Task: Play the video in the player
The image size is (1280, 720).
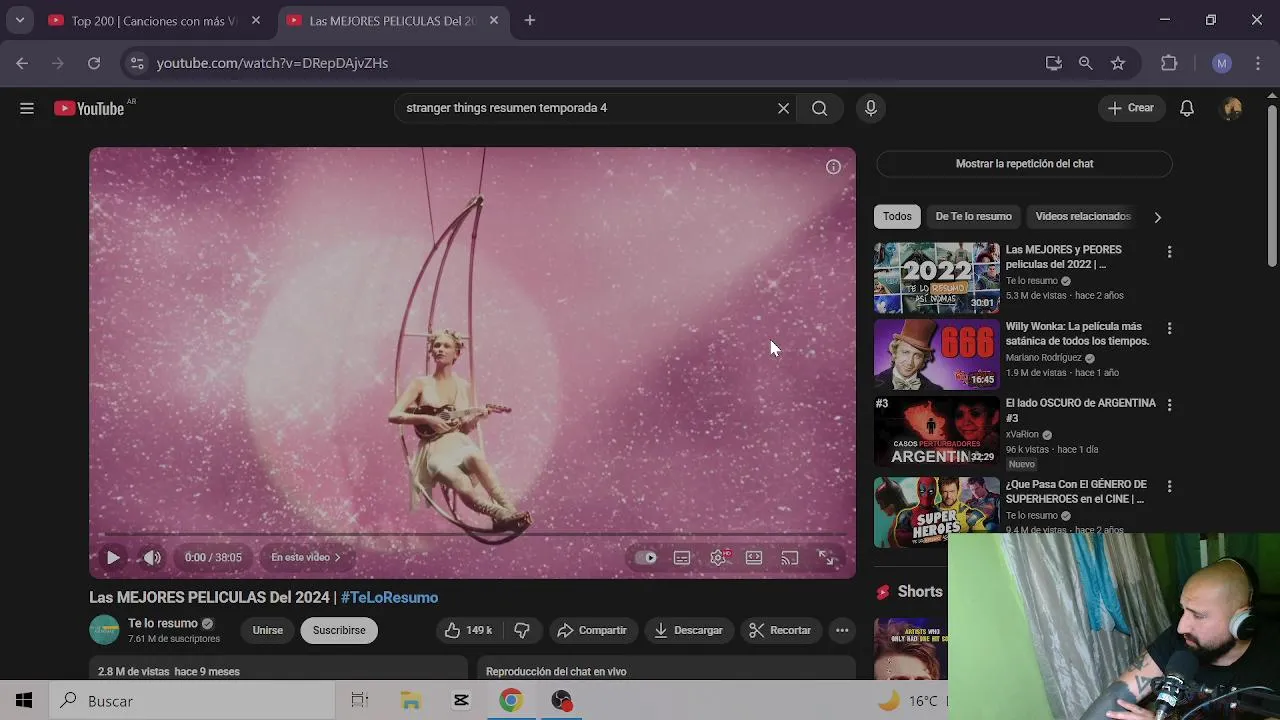Action: [113, 558]
